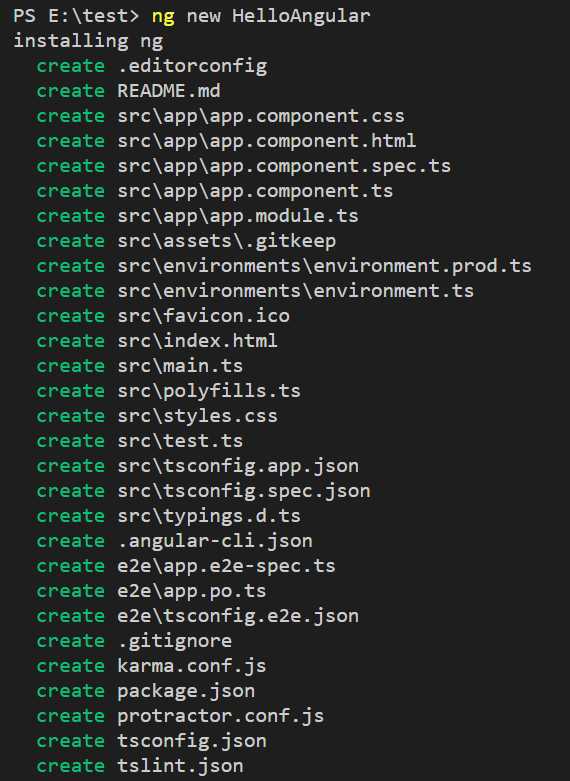The image size is (570, 781).
Task: Click src\app\app.component.css path
Action: coord(261,116)
